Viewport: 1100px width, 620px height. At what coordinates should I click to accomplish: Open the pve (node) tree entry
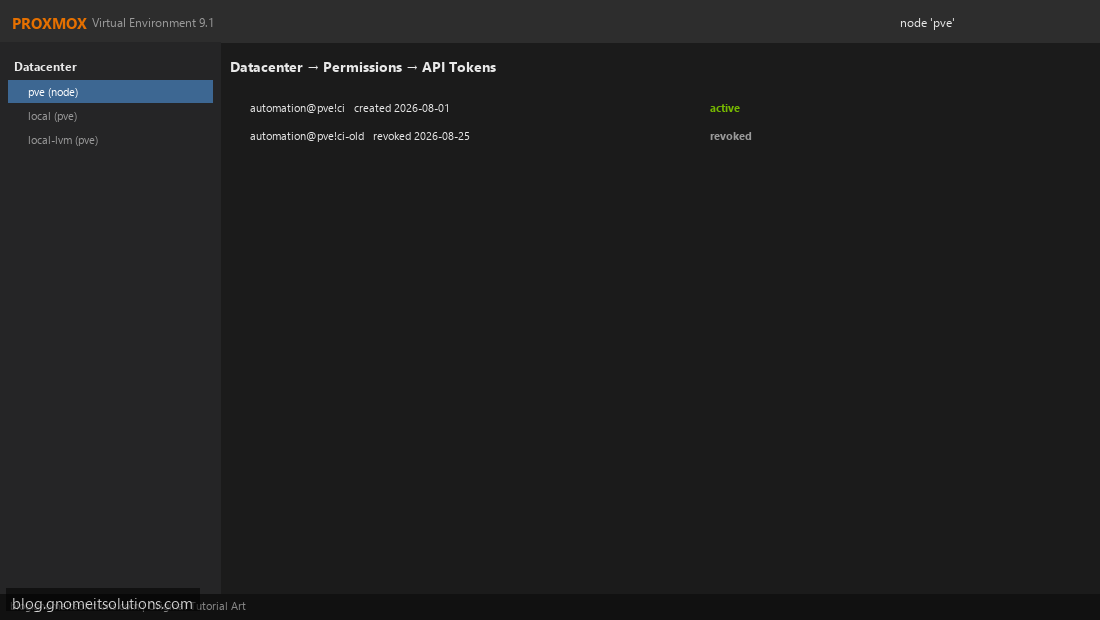(110, 92)
